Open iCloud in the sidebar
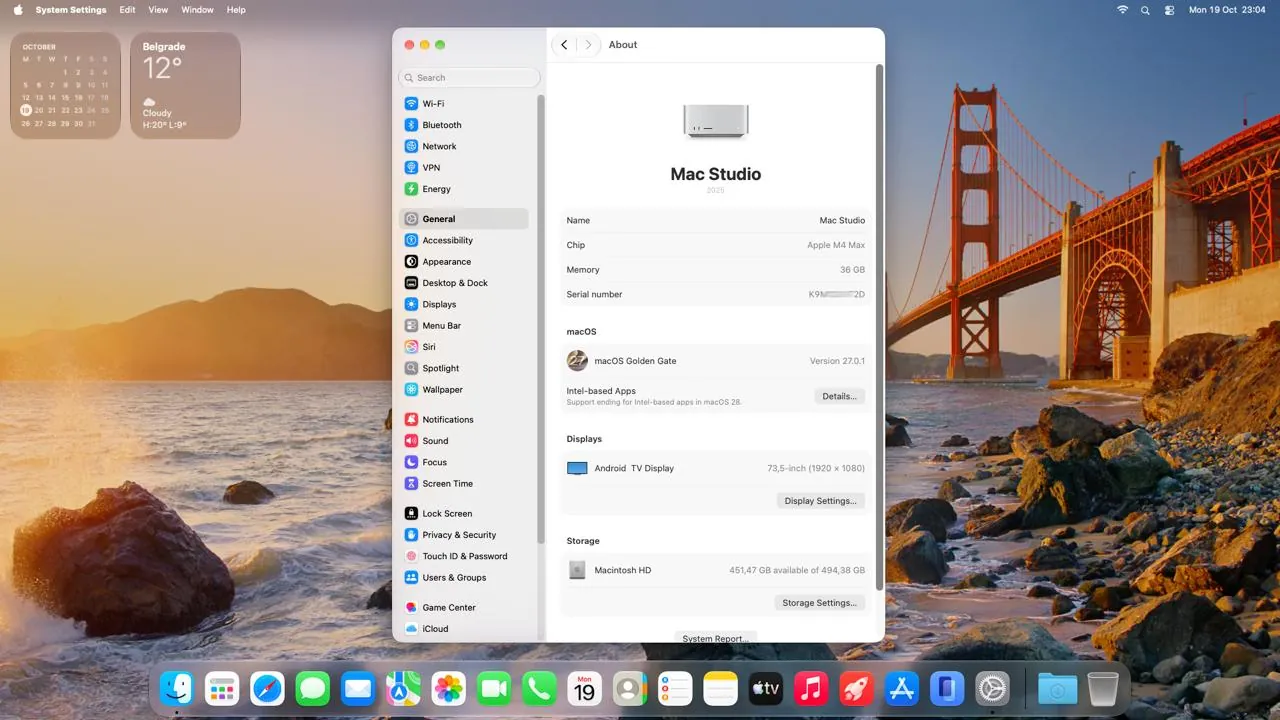 click(464, 629)
